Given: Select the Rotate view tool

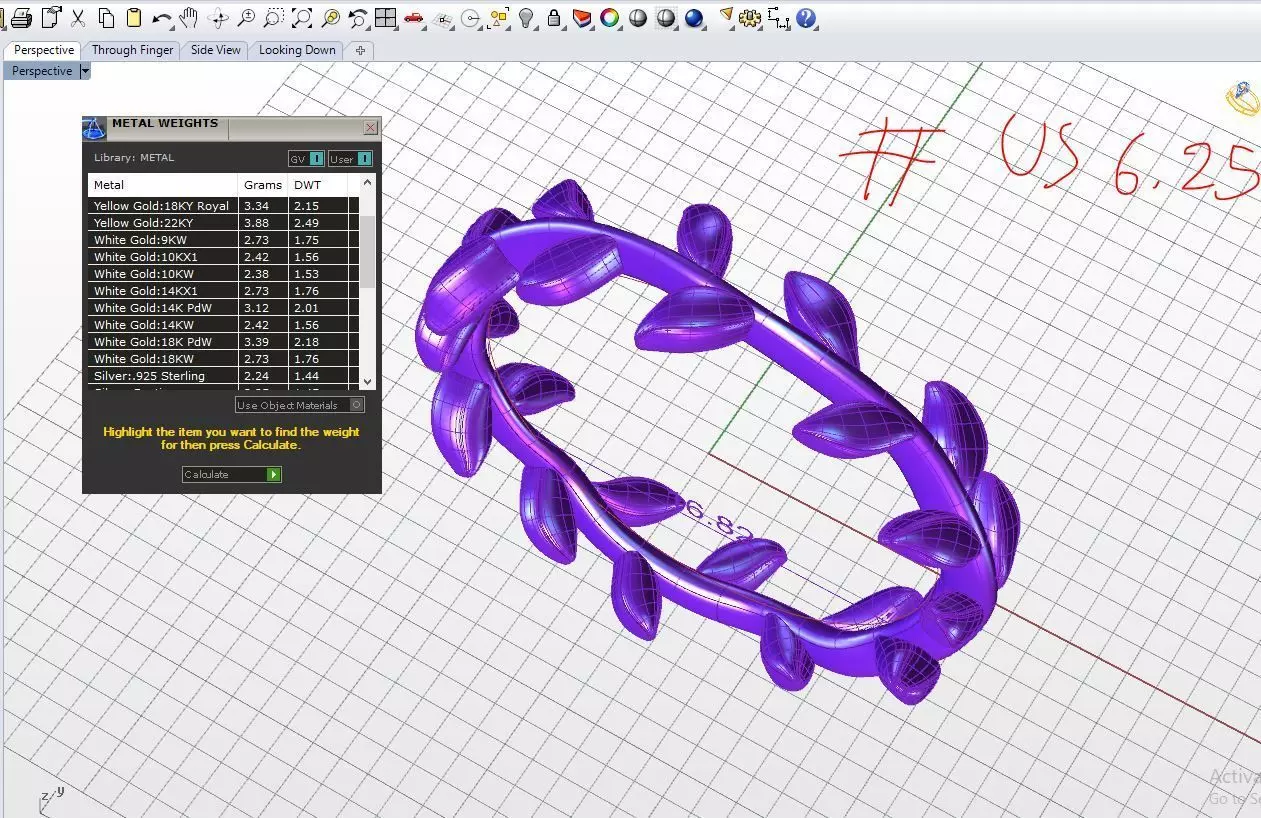Looking at the screenshot, I should tap(218, 18).
